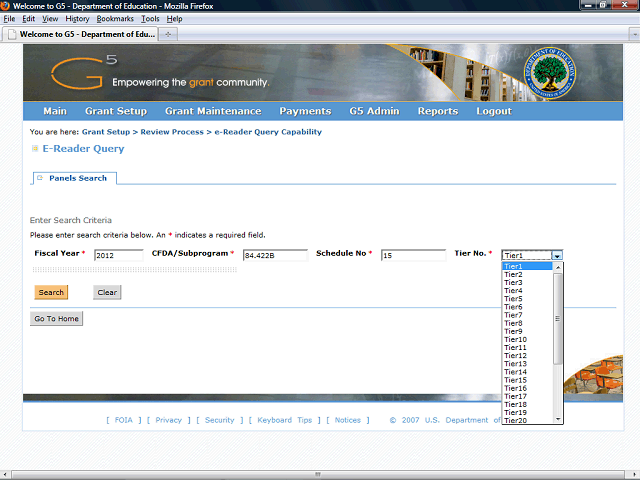Image resolution: width=640 pixels, height=480 pixels.
Task: Open Payments navigation item
Action: point(305,111)
